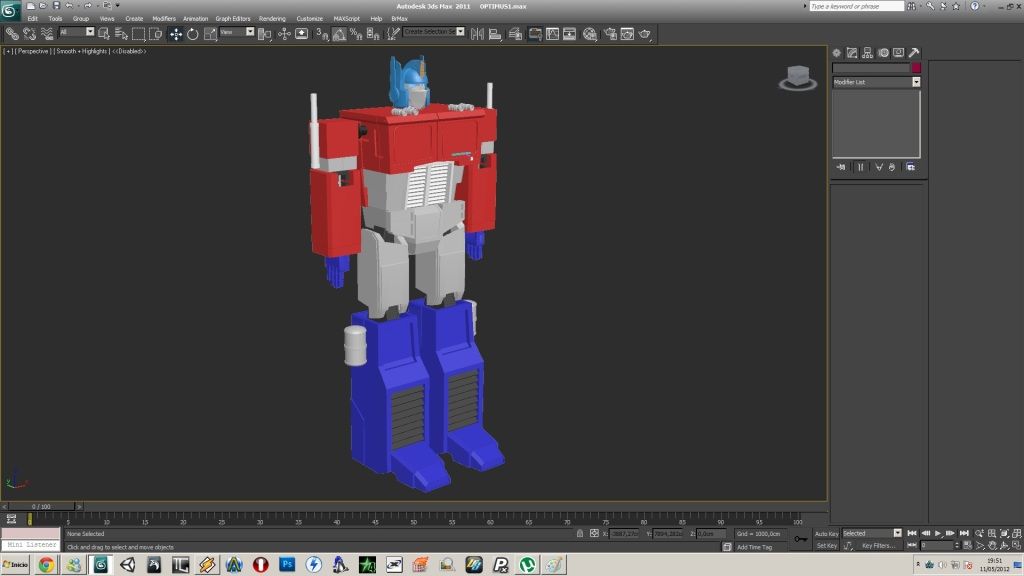Toggle Angle Snap
This screenshot has width=1024, height=576.
tap(339, 34)
